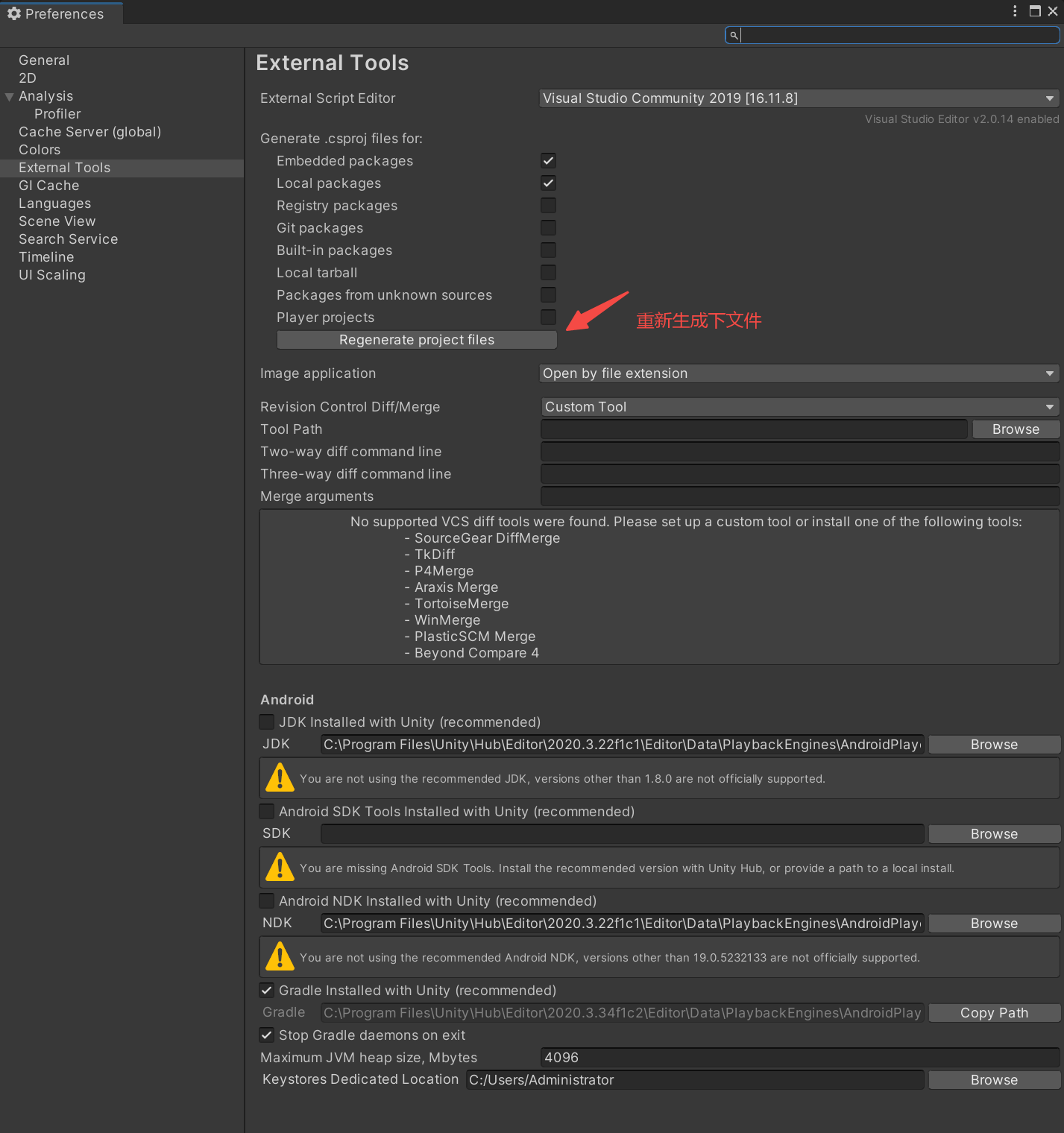Uncheck Stop Gradle daemons on exit
This screenshot has width=1064, height=1133.
[266, 1035]
